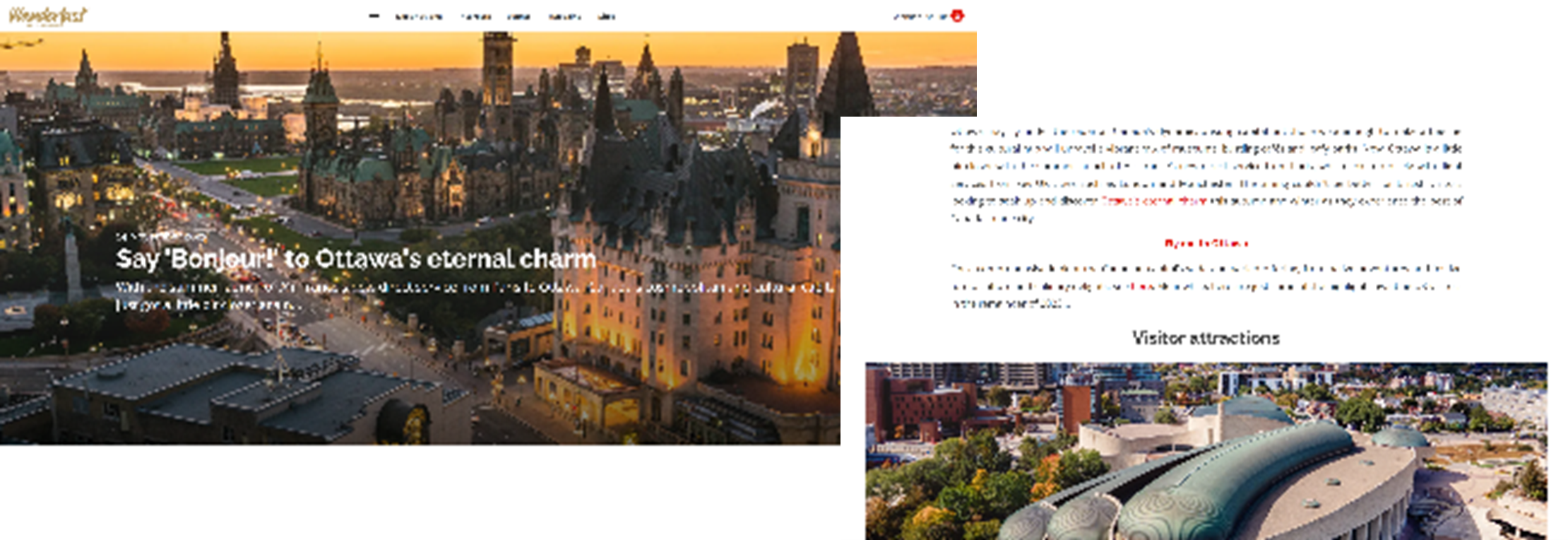Open the aerial museum photo under Visitor attractions
Image resolution: width=1568 pixels, height=540 pixels.
point(1206,452)
